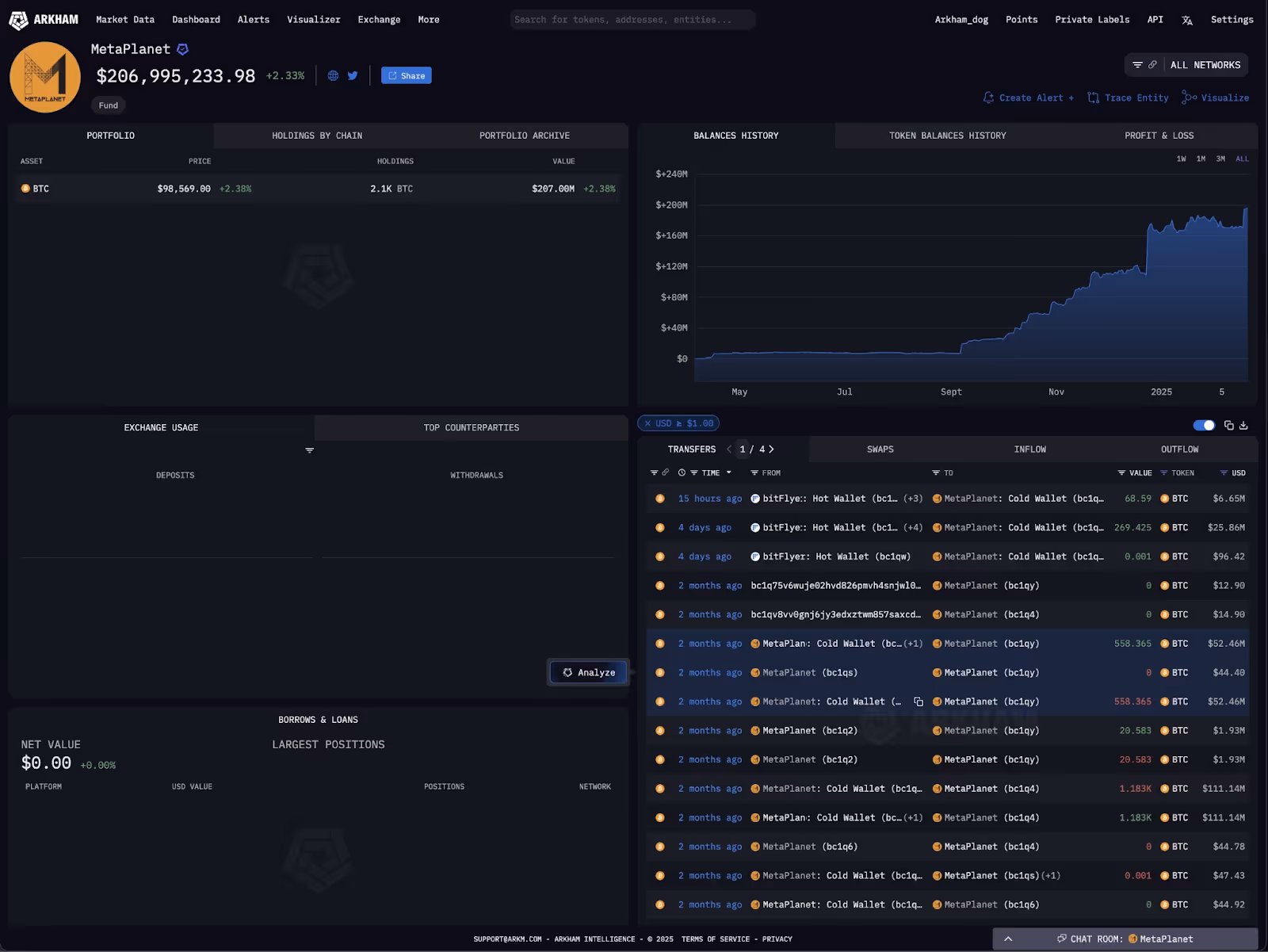
Task: Select the ALL chart range
Action: click(1242, 159)
